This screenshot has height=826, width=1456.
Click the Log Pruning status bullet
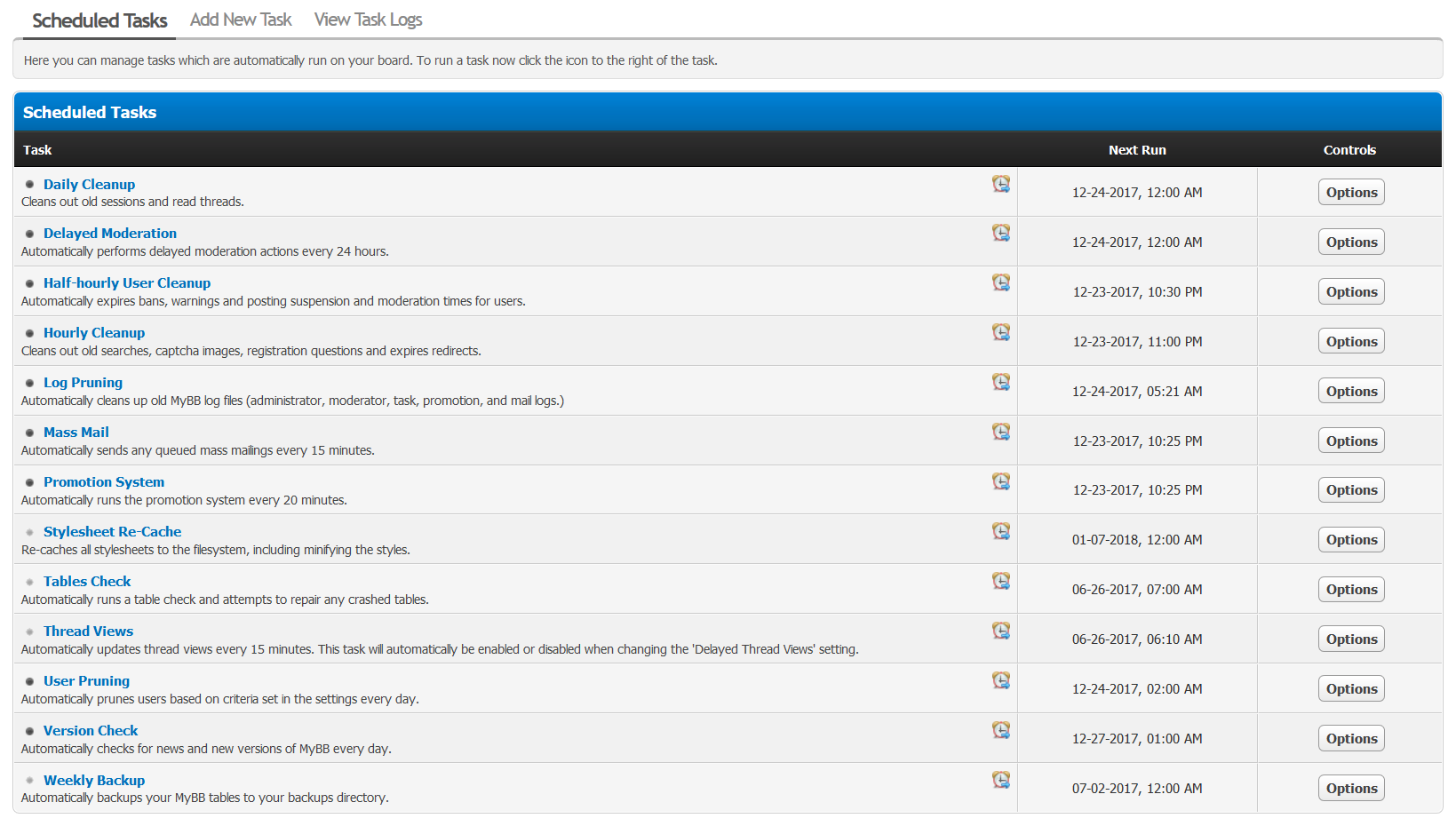[x=29, y=383]
